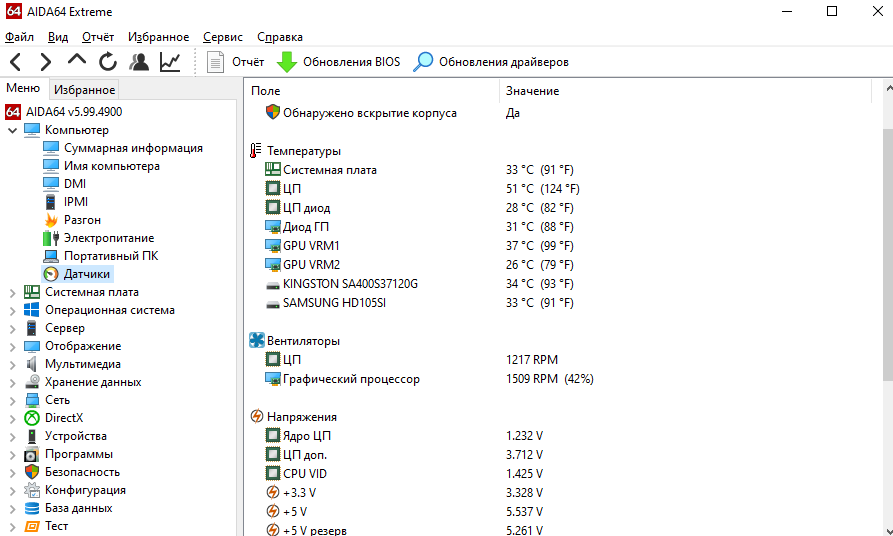The image size is (893, 536).
Task: Refresh sensor data with the refresh icon
Action: 107,62
